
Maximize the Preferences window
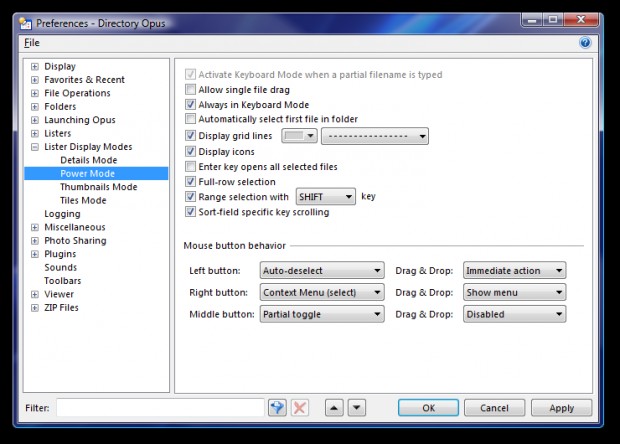coord(553,20)
